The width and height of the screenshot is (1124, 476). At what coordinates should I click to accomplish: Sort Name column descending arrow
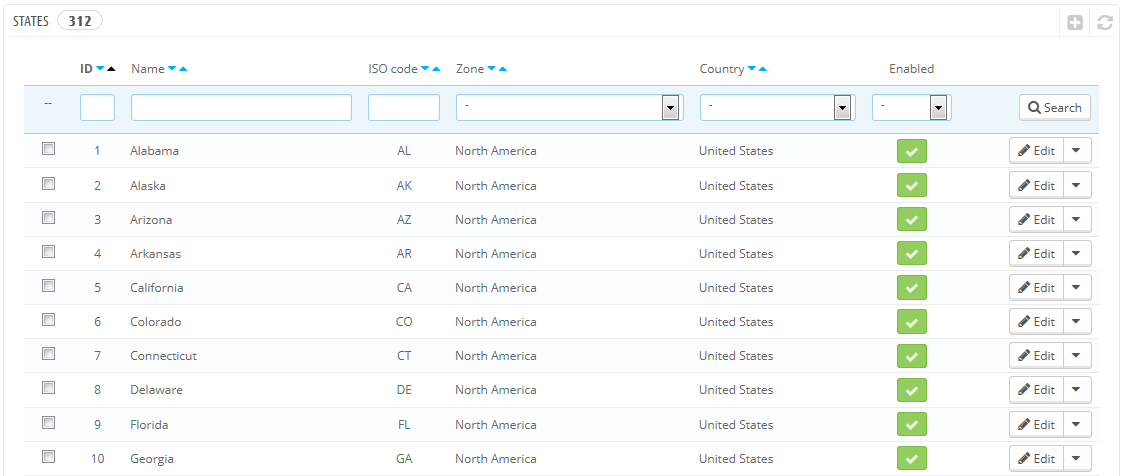(x=172, y=69)
